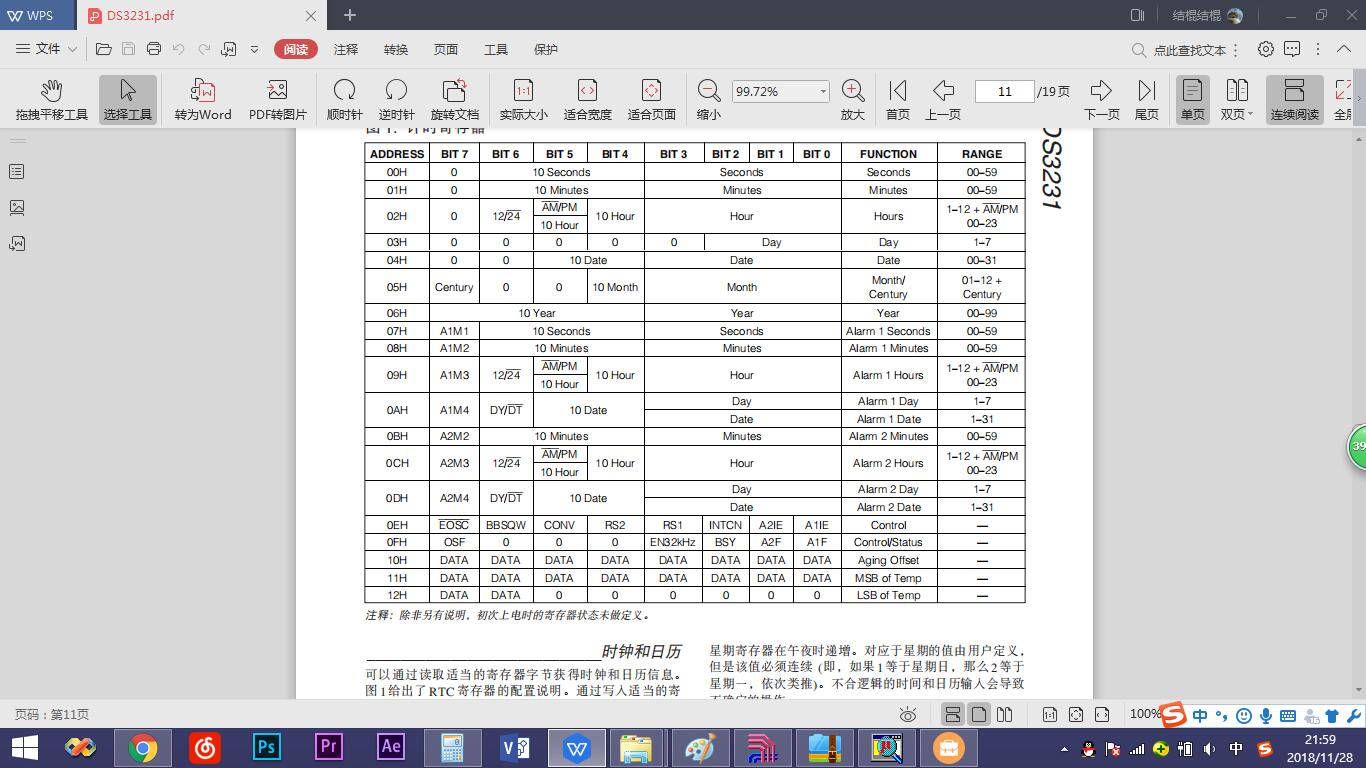Screen dimensions: 1366x768
Task: Click the Windows Start button
Action: (x=24, y=748)
